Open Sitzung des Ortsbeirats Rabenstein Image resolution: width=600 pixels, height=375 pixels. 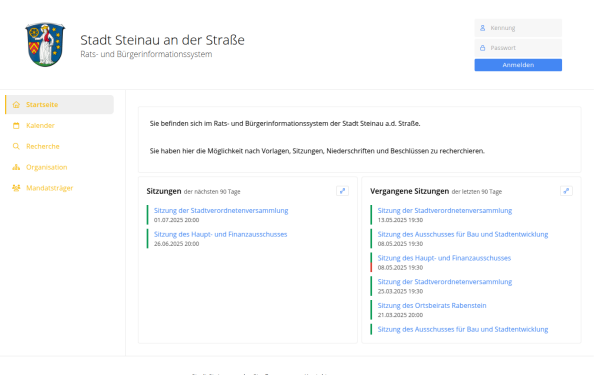[432, 305]
